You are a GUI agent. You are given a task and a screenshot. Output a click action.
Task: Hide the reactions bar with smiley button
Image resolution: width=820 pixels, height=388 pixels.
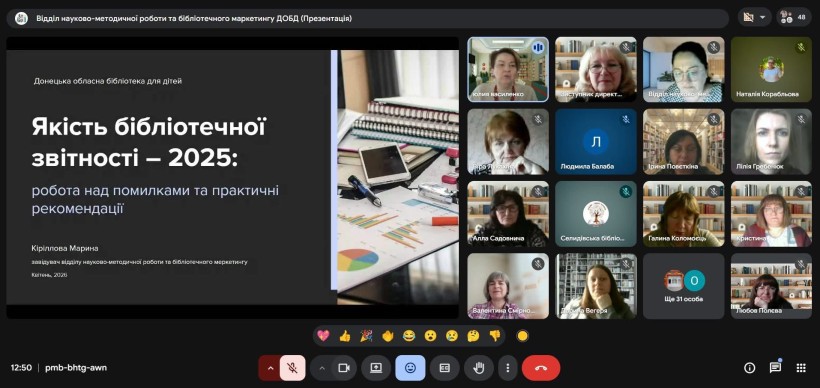coord(411,368)
